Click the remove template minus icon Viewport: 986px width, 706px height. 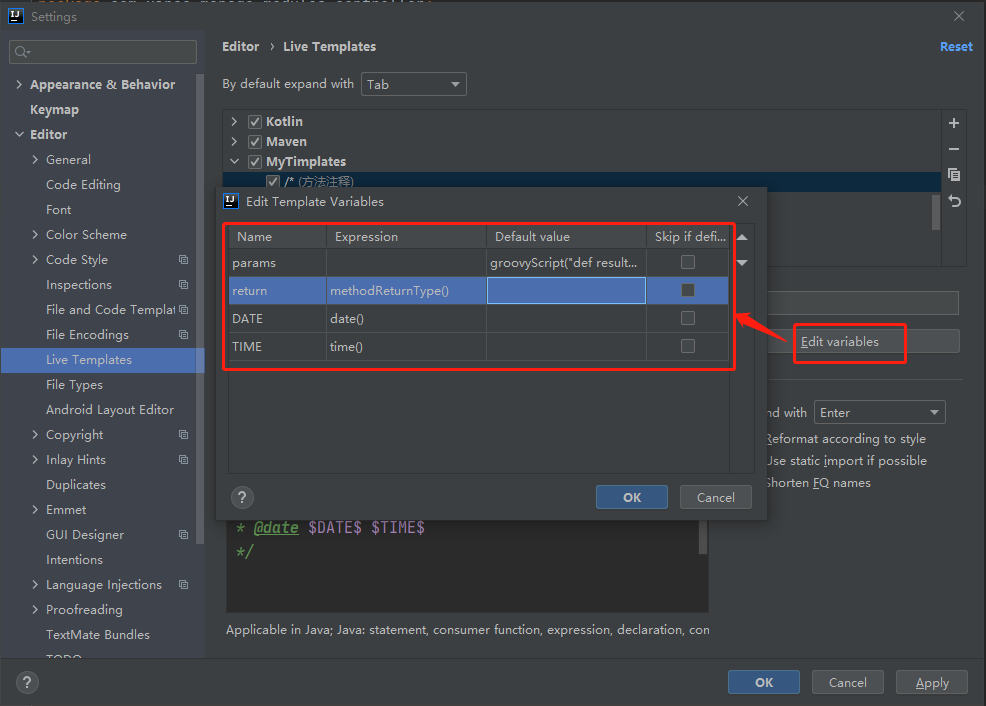pos(953,149)
